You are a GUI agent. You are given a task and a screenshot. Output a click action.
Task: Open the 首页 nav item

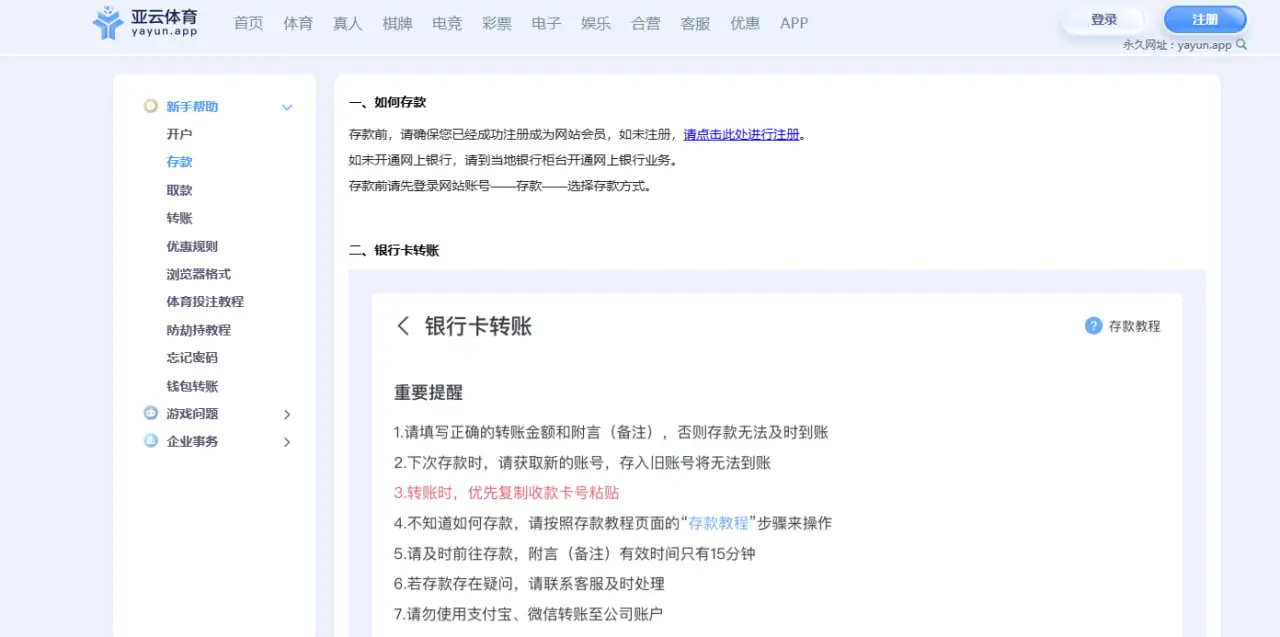tap(248, 23)
